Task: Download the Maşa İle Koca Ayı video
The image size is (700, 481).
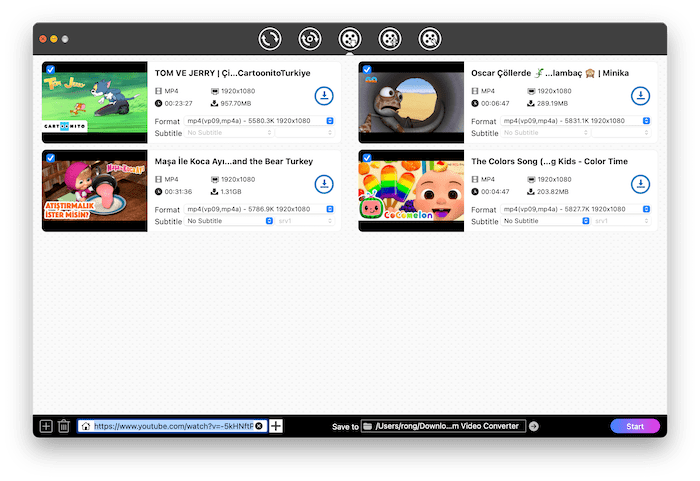Action: coord(324,184)
